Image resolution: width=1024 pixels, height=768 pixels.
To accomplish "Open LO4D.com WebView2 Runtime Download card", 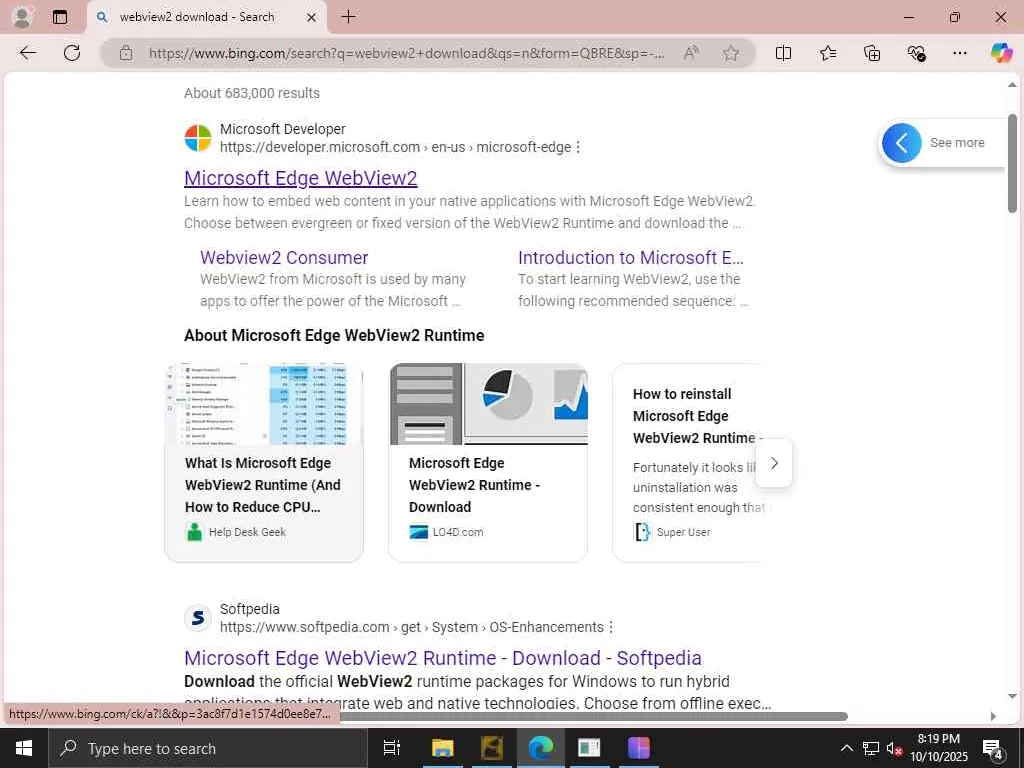I will pyautogui.click(x=488, y=462).
